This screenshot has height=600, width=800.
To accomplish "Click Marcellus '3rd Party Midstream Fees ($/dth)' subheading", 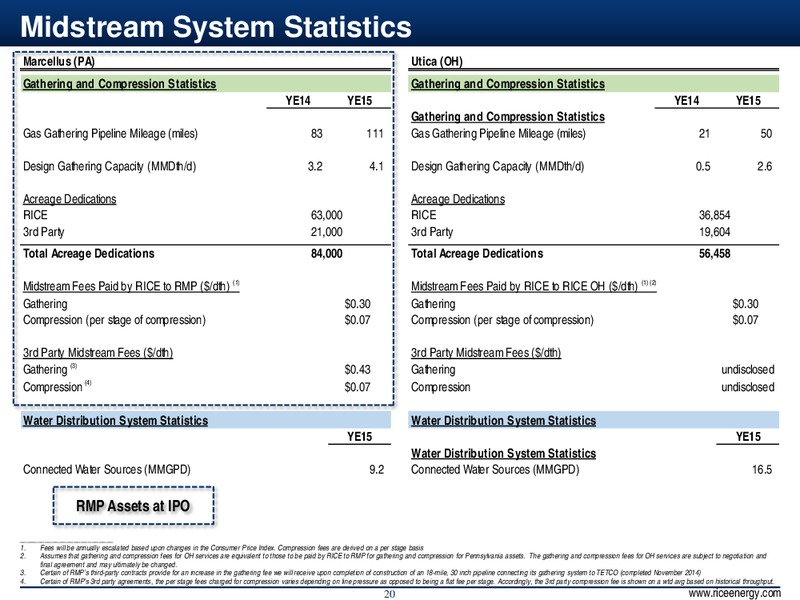I will coord(98,353).
